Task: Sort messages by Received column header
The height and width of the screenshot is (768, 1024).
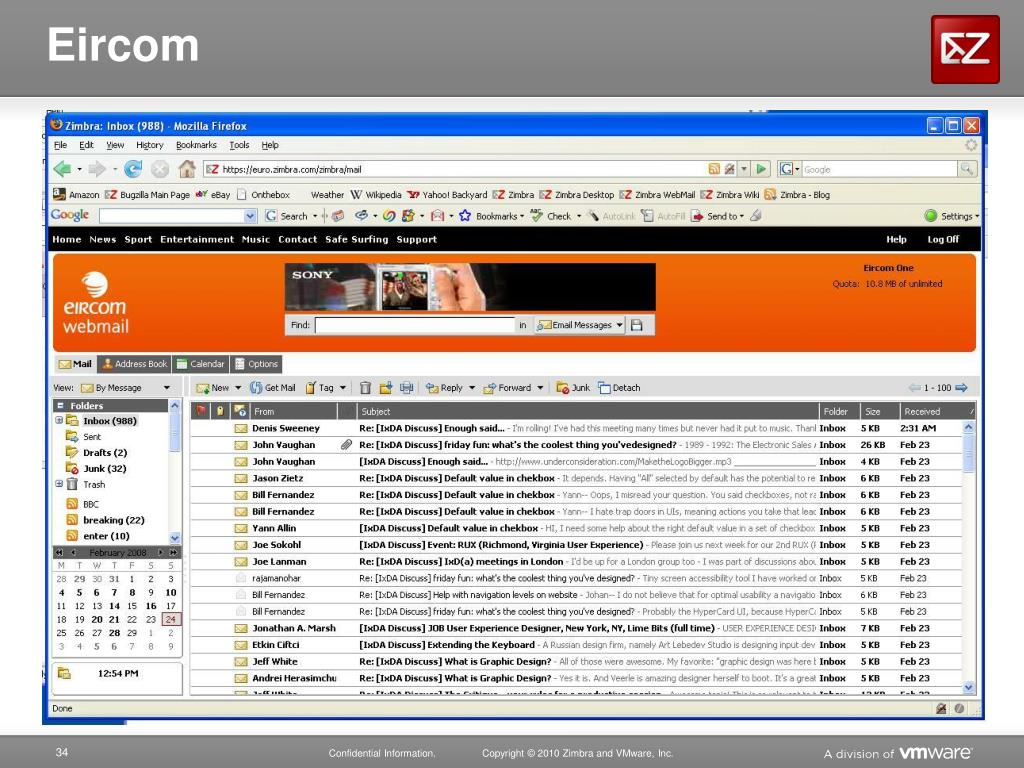Action: [936, 411]
